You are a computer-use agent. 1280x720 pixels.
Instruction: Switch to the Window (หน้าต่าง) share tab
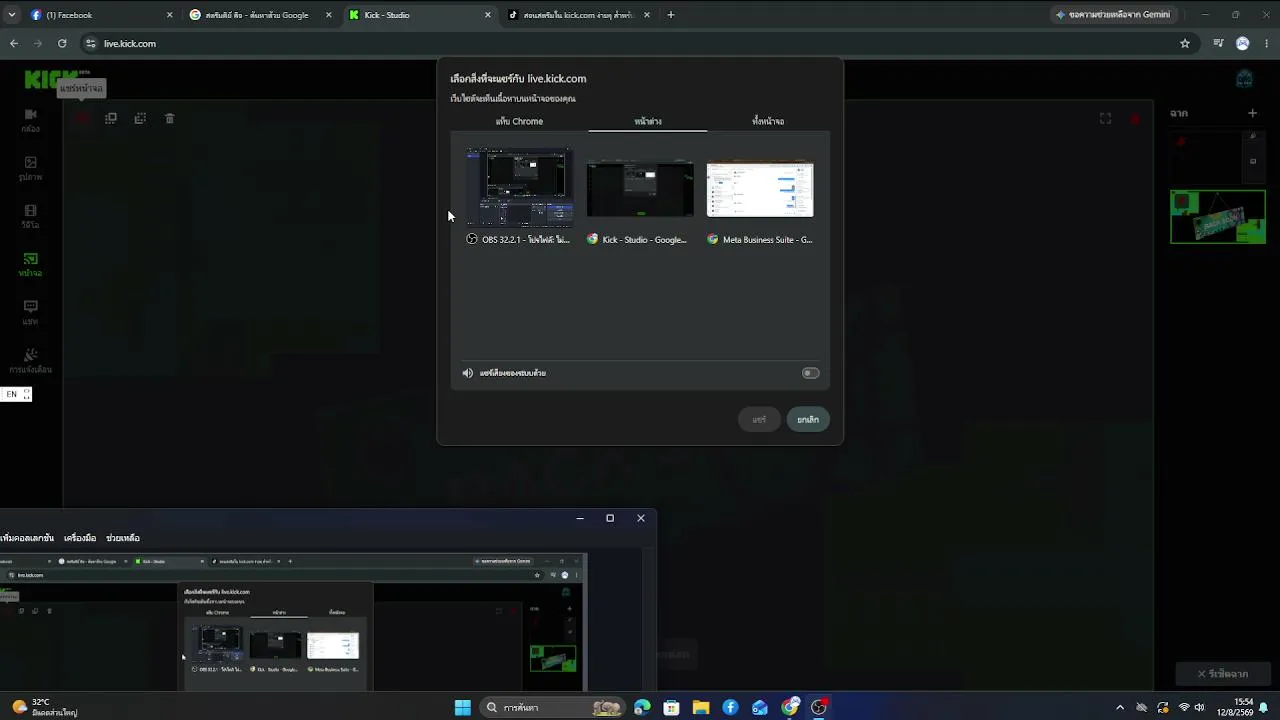[x=648, y=121]
